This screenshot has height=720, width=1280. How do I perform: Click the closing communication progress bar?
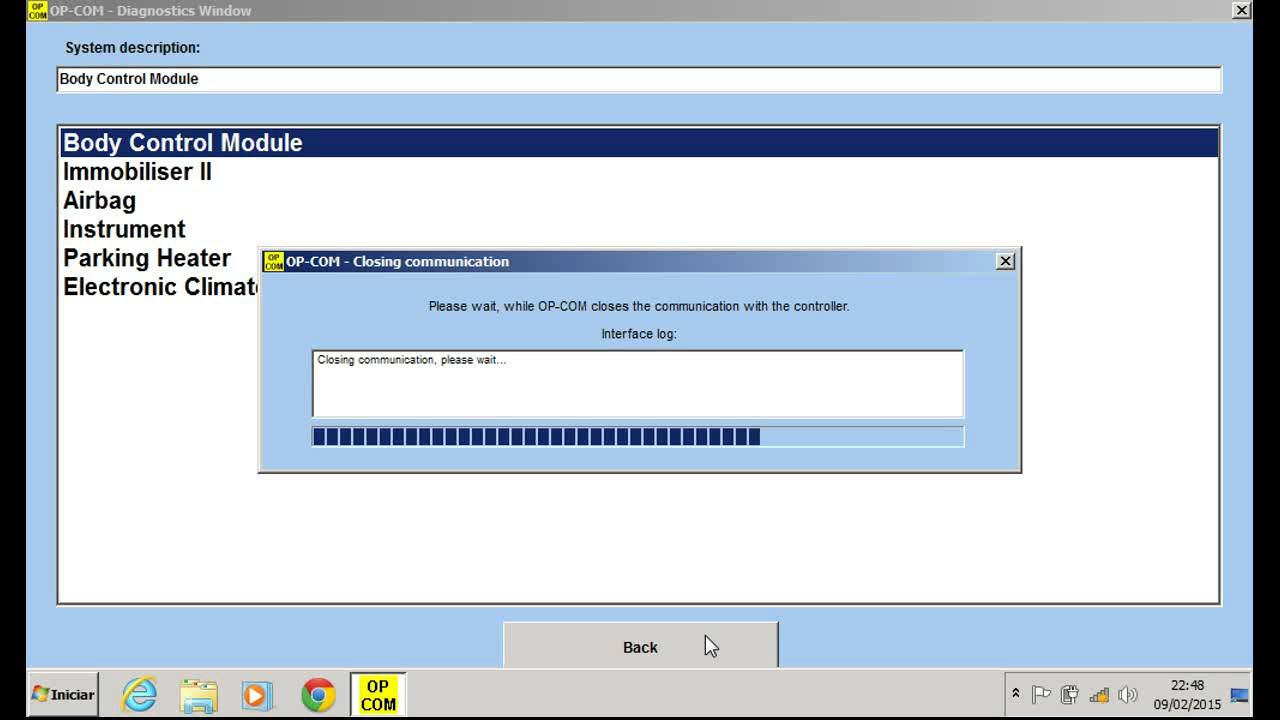(x=638, y=436)
